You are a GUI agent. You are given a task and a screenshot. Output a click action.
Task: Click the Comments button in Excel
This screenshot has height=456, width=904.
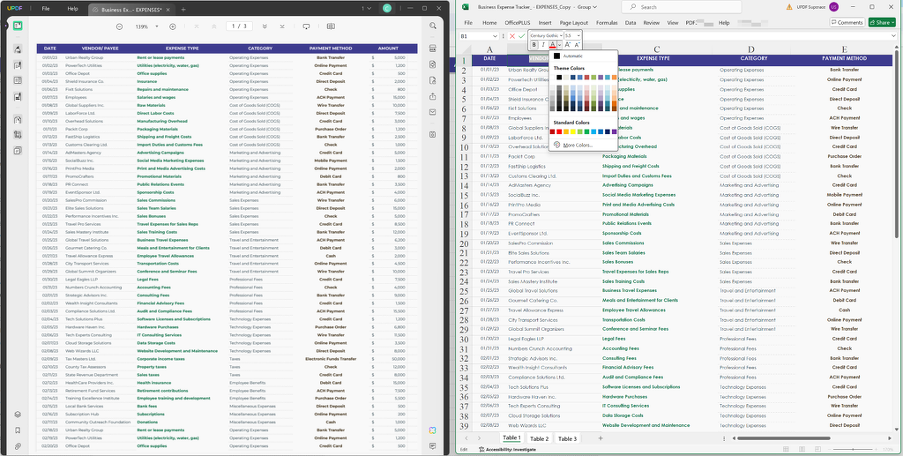point(847,22)
